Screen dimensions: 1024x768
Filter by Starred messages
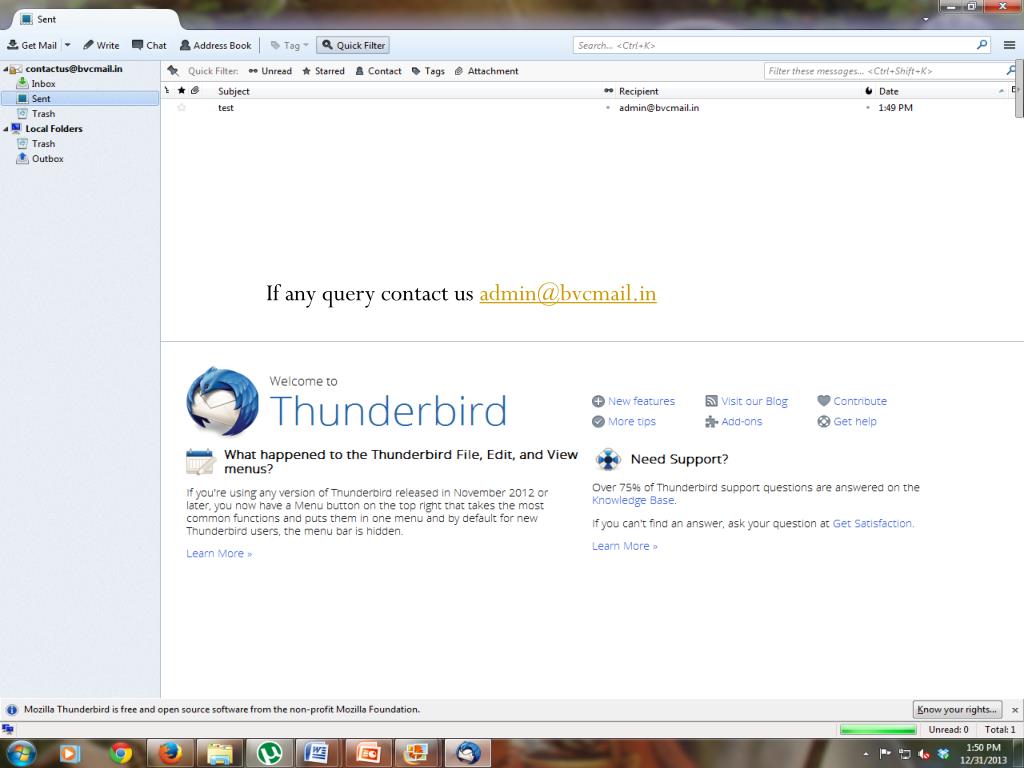pyautogui.click(x=323, y=71)
